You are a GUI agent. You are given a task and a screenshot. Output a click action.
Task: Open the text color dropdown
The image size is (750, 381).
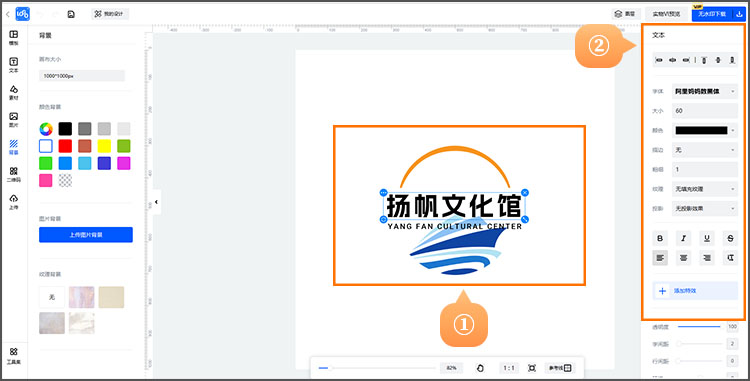click(705, 130)
